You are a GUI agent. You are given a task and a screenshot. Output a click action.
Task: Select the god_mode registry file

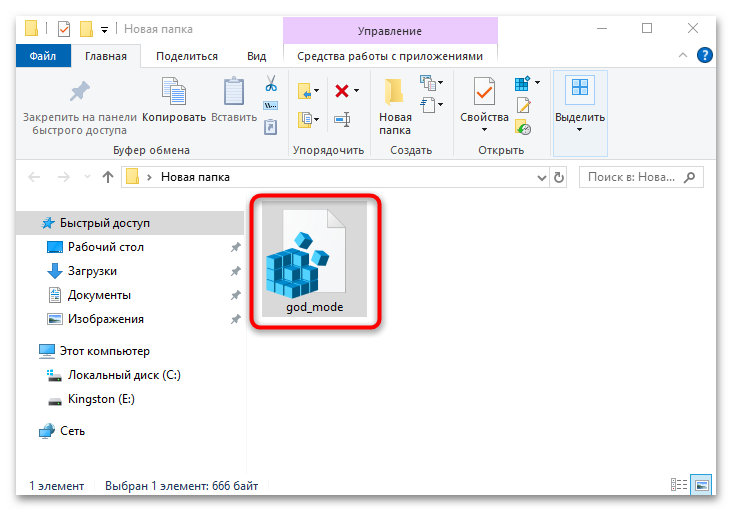tap(315, 259)
